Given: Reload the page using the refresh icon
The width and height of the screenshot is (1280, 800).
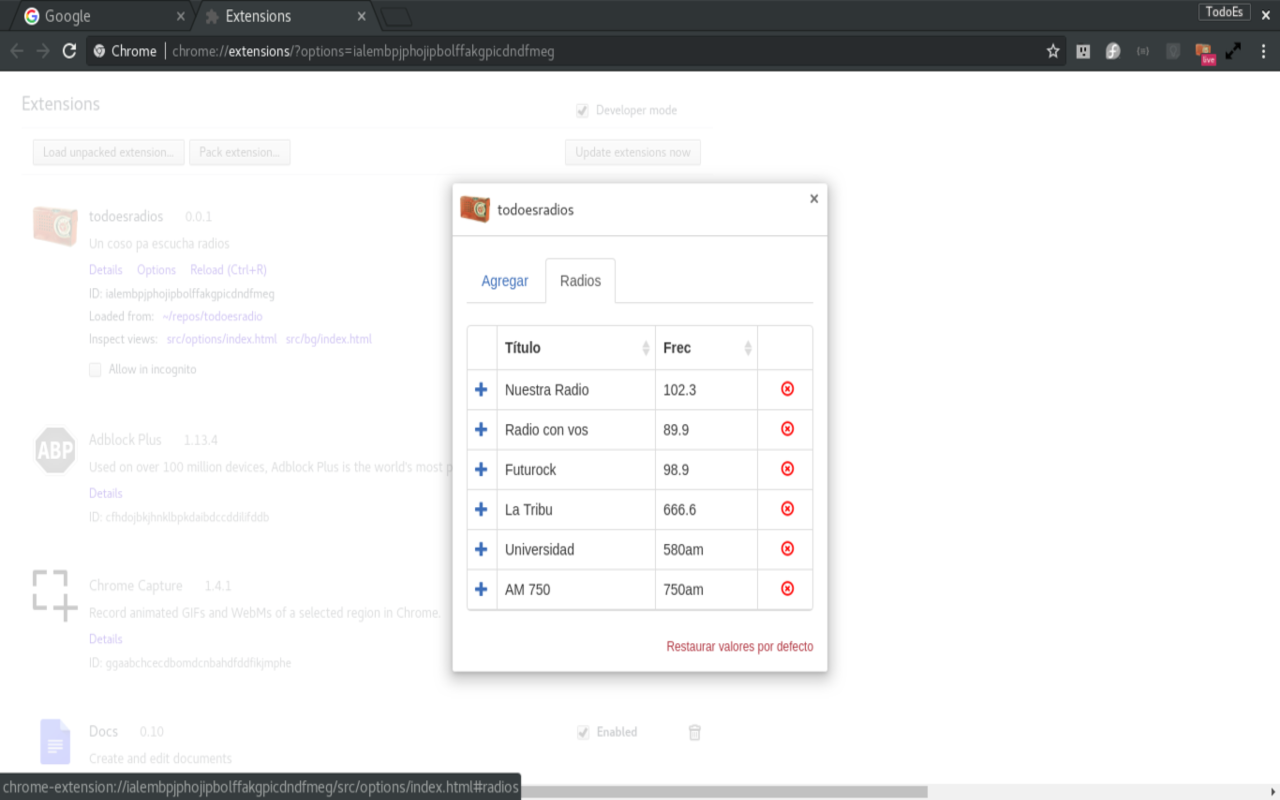Looking at the screenshot, I should tap(69, 51).
